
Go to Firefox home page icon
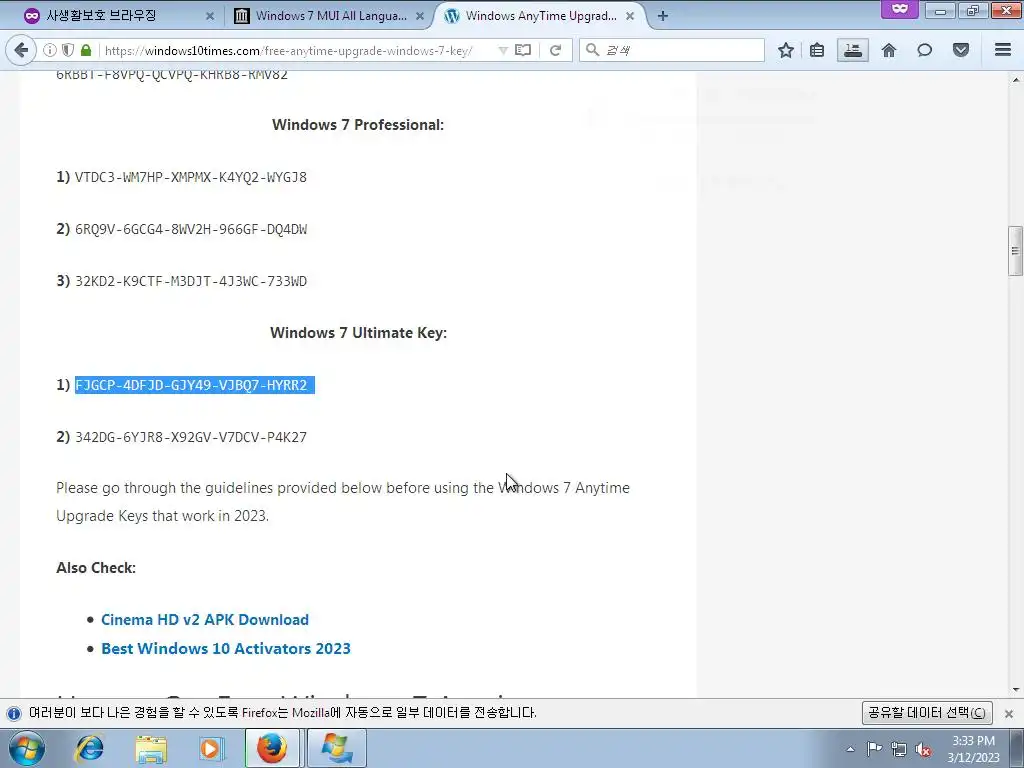[889, 50]
